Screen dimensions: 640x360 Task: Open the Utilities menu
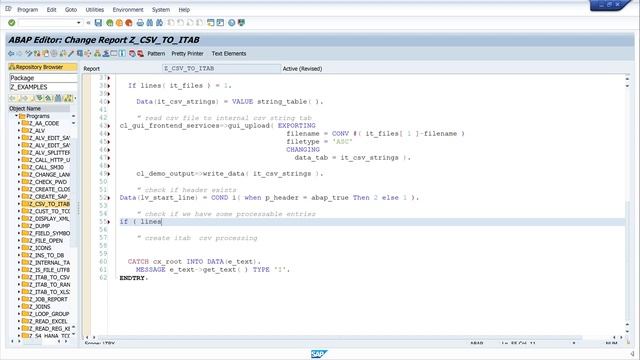click(x=95, y=10)
